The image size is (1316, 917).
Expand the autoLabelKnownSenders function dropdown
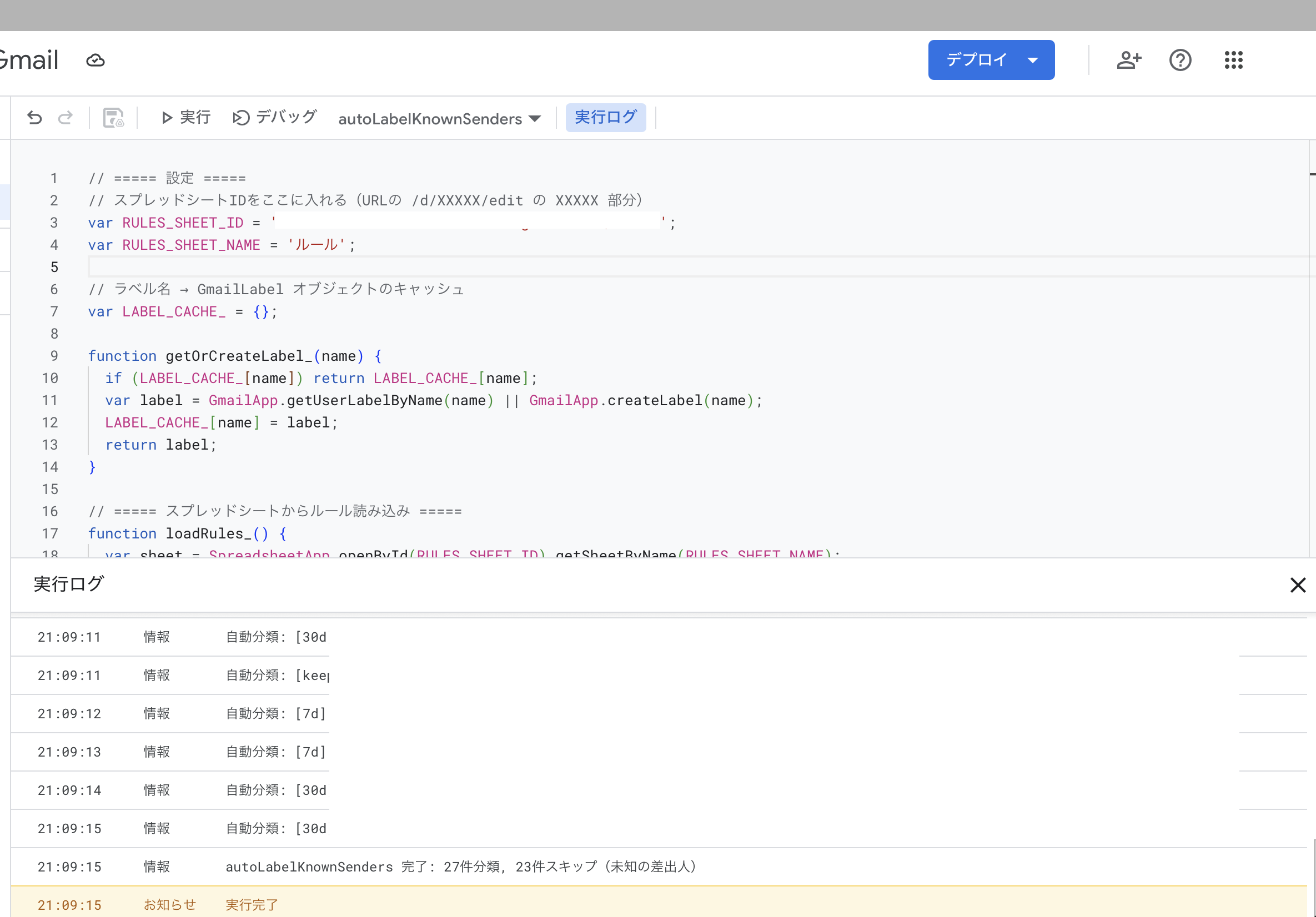point(439,119)
